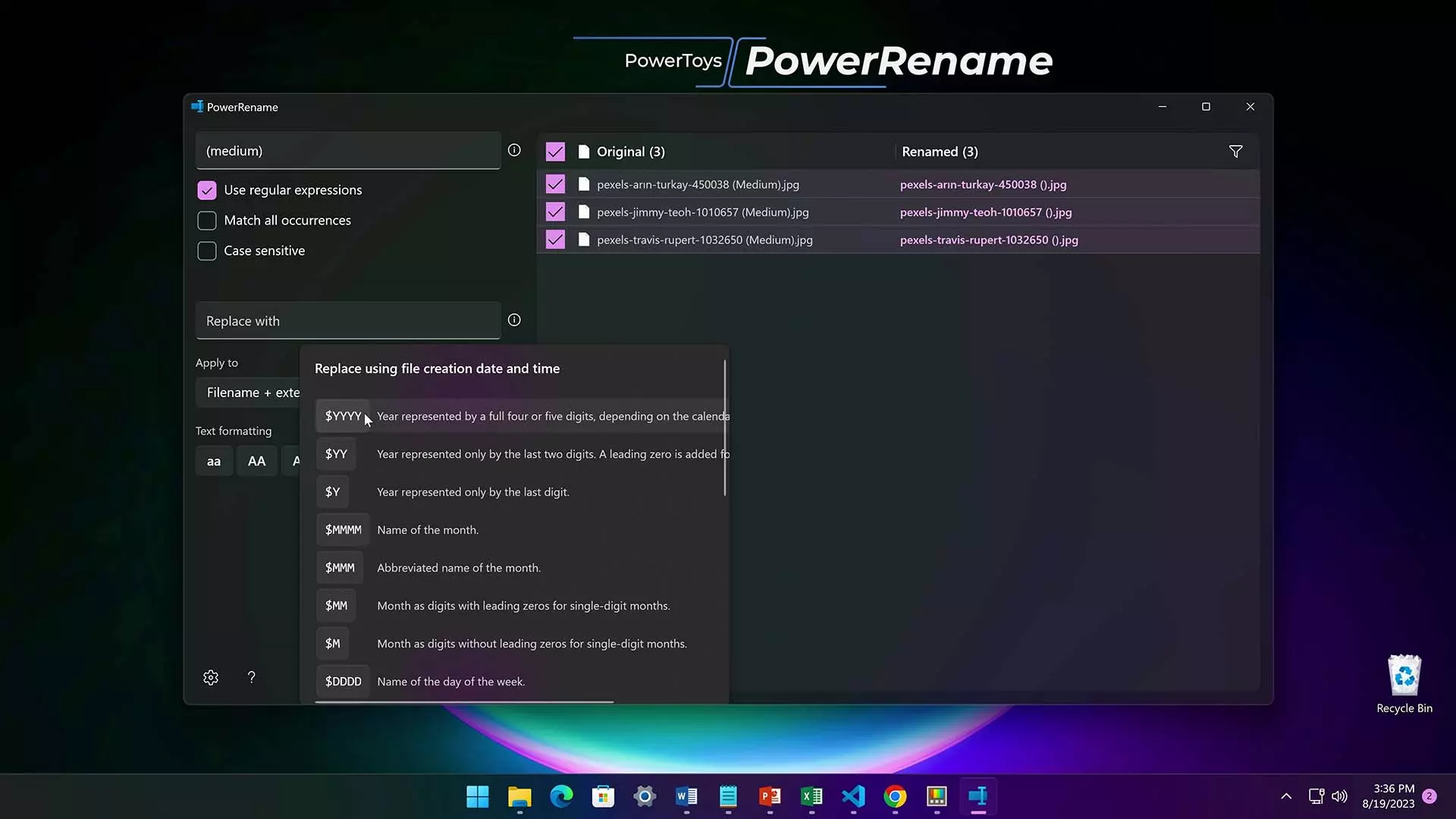This screenshot has width=1456, height=819.
Task: Open the Apply to Filename + extension dropdown
Action: tap(249, 393)
